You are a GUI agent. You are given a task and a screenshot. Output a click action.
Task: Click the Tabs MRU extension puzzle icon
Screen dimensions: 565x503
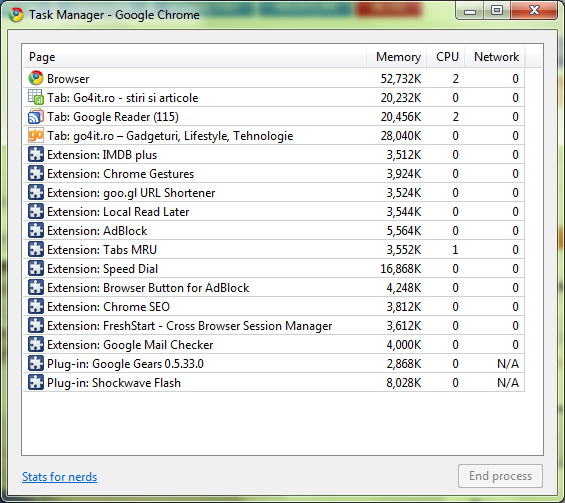[x=36, y=250]
